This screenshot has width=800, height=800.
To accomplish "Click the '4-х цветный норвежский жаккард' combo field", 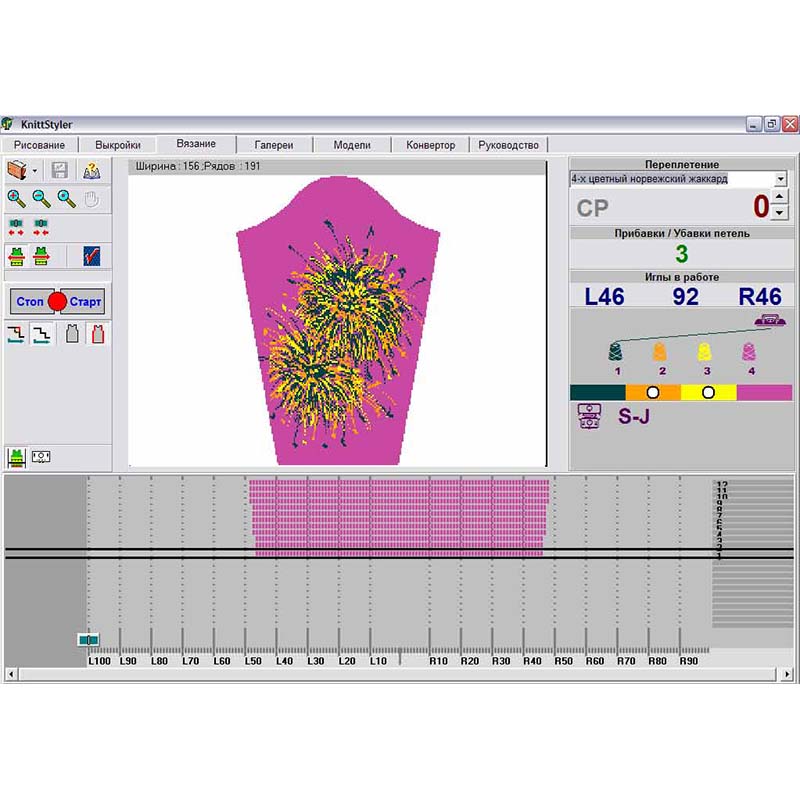I will (672, 179).
